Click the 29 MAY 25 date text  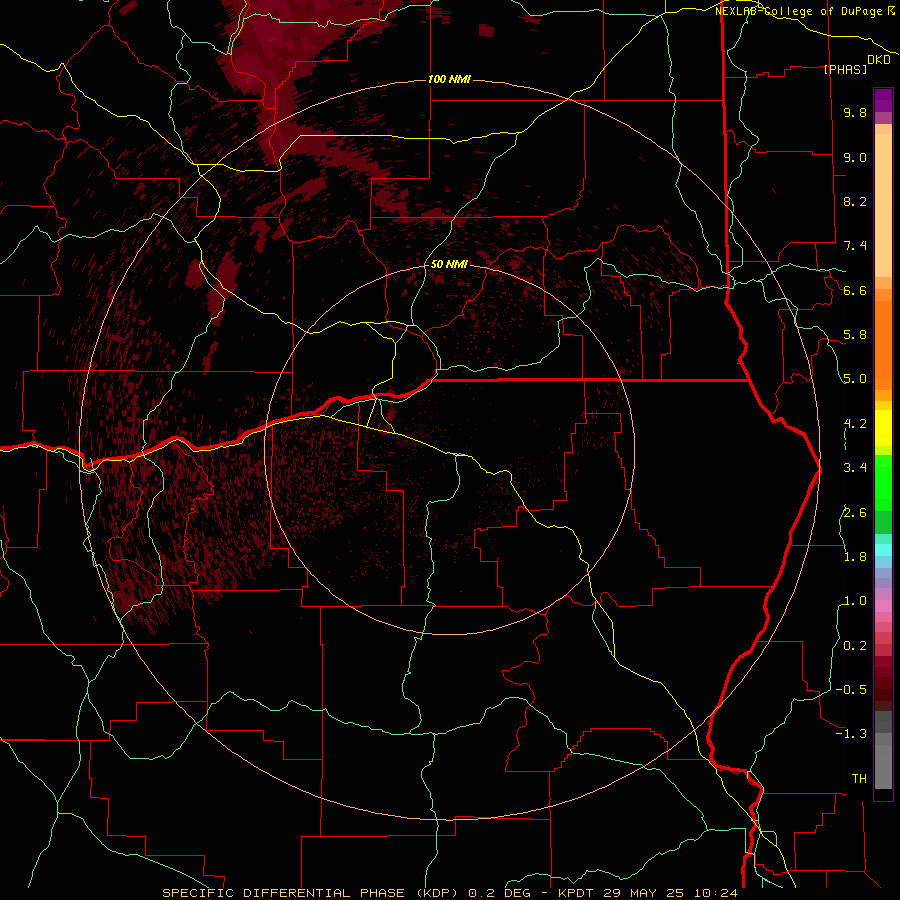coord(643,893)
